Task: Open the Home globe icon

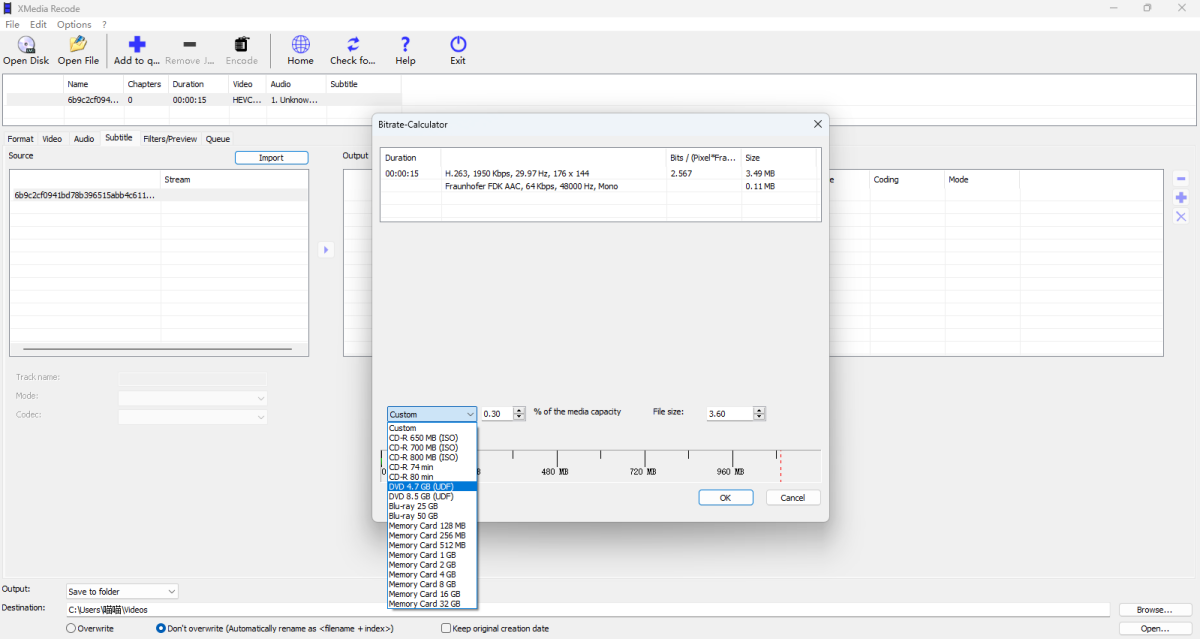Action: click(x=300, y=45)
